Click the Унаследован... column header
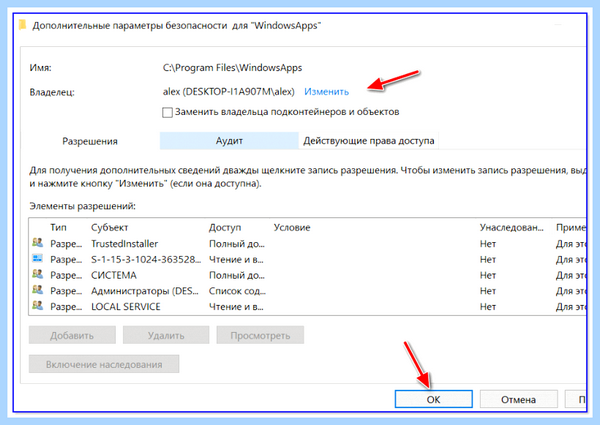The image size is (600, 425). pos(512,227)
